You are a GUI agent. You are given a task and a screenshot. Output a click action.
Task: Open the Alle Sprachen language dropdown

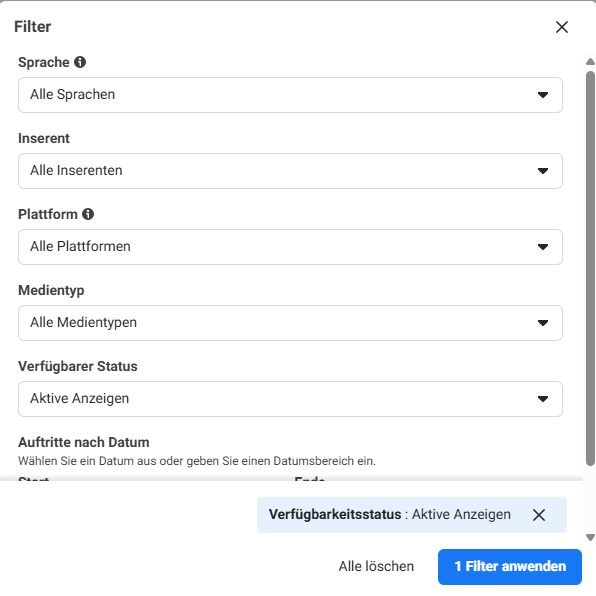click(x=290, y=95)
